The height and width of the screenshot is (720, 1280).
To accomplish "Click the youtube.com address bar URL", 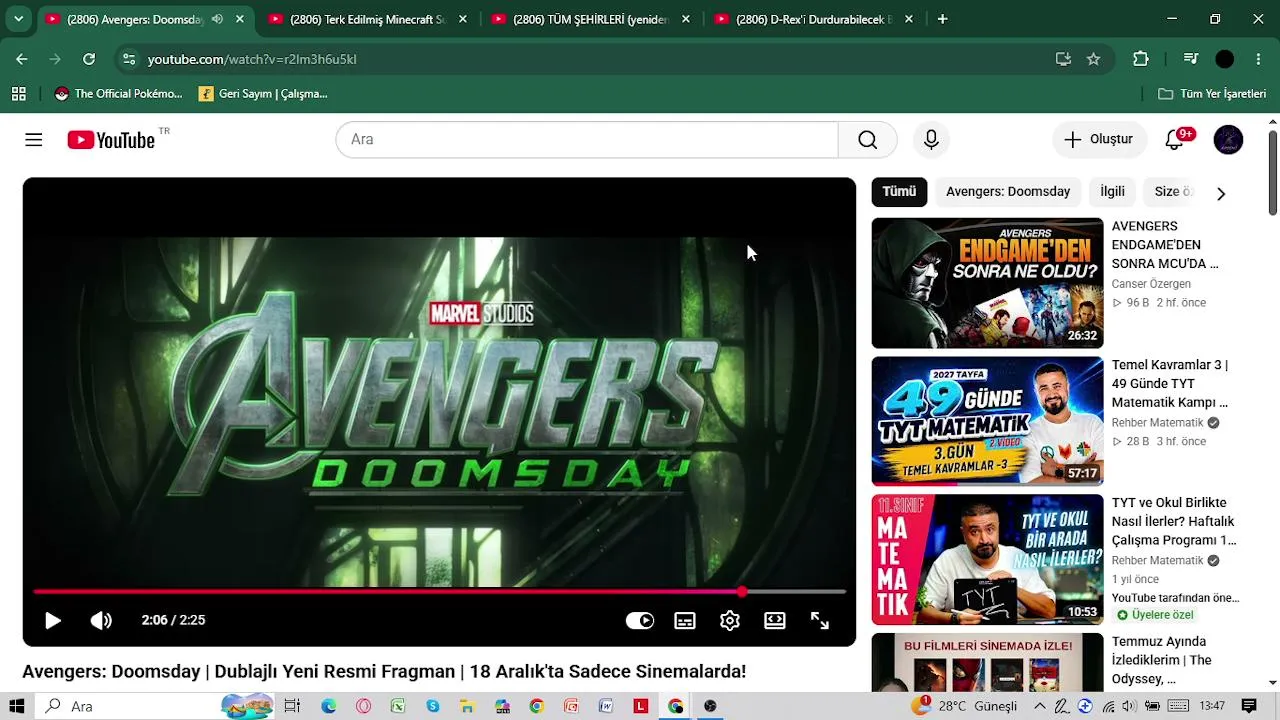I will [x=252, y=59].
